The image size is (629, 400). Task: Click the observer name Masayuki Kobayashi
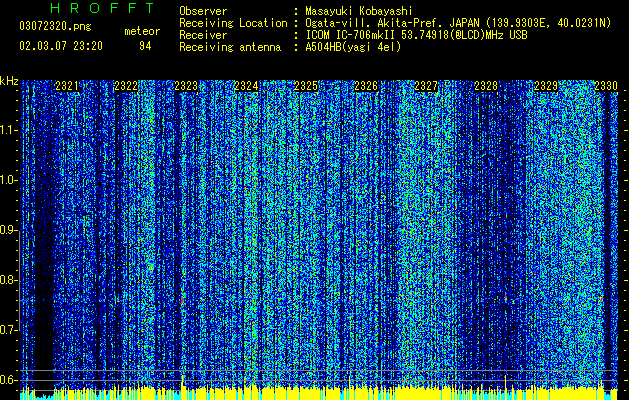pyautogui.click(x=359, y=11)
